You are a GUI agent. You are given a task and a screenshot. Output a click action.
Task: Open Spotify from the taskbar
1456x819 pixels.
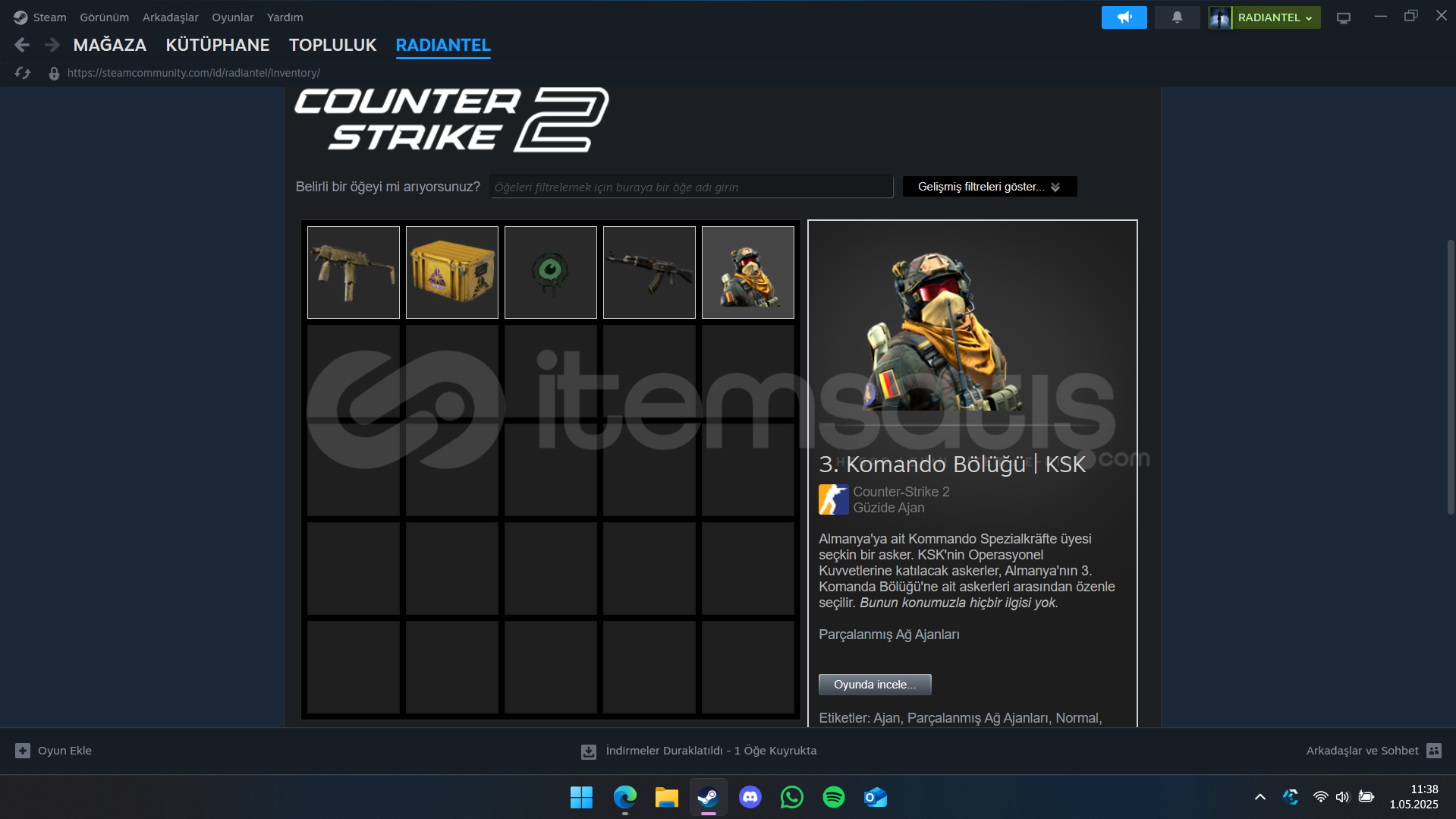pos(833,797)
